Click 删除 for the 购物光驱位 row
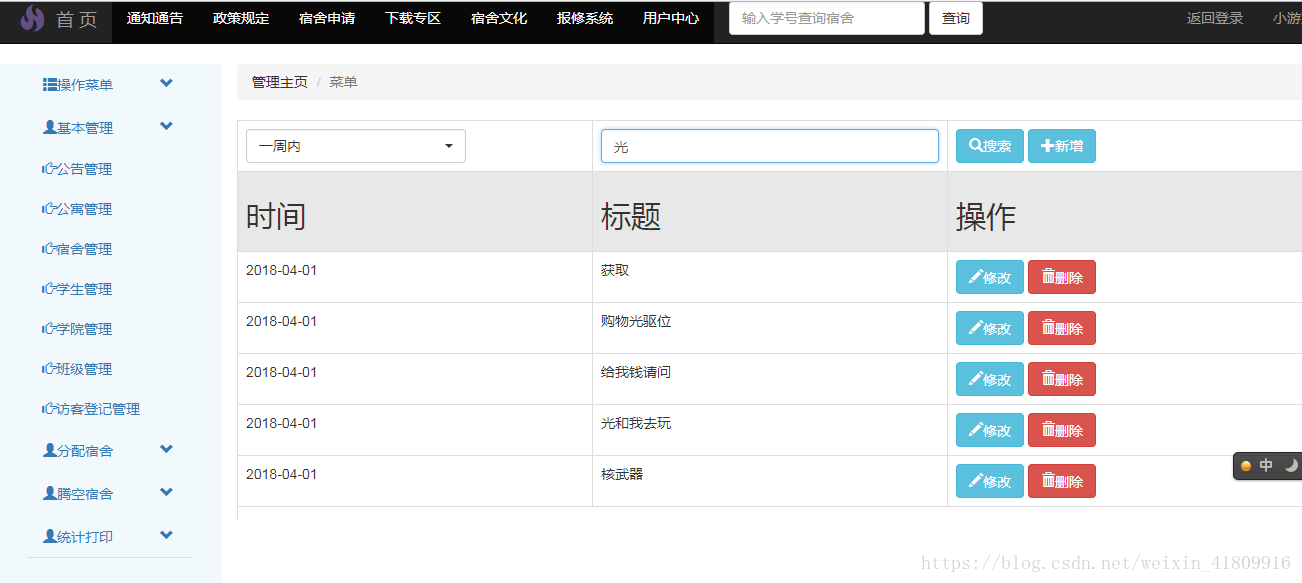1302x583 pixels. [x=1062, y=328]
